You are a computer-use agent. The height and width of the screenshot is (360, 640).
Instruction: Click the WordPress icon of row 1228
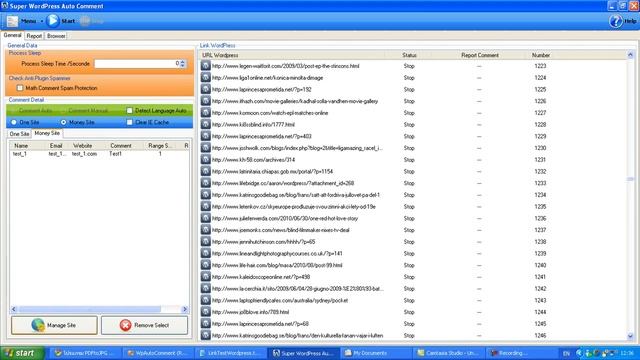point(206,124)
